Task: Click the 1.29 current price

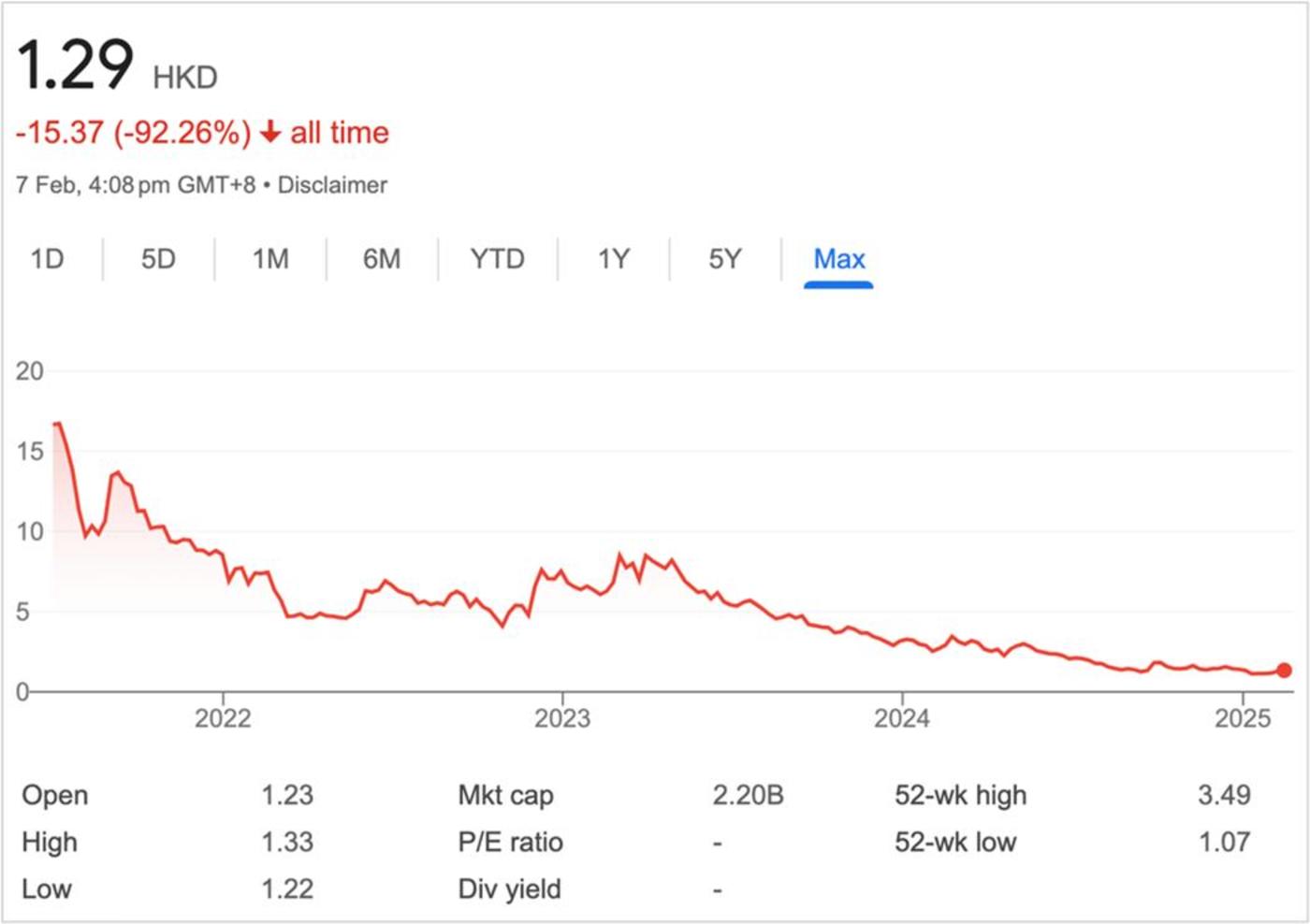Action: click(x=75, y=65)
